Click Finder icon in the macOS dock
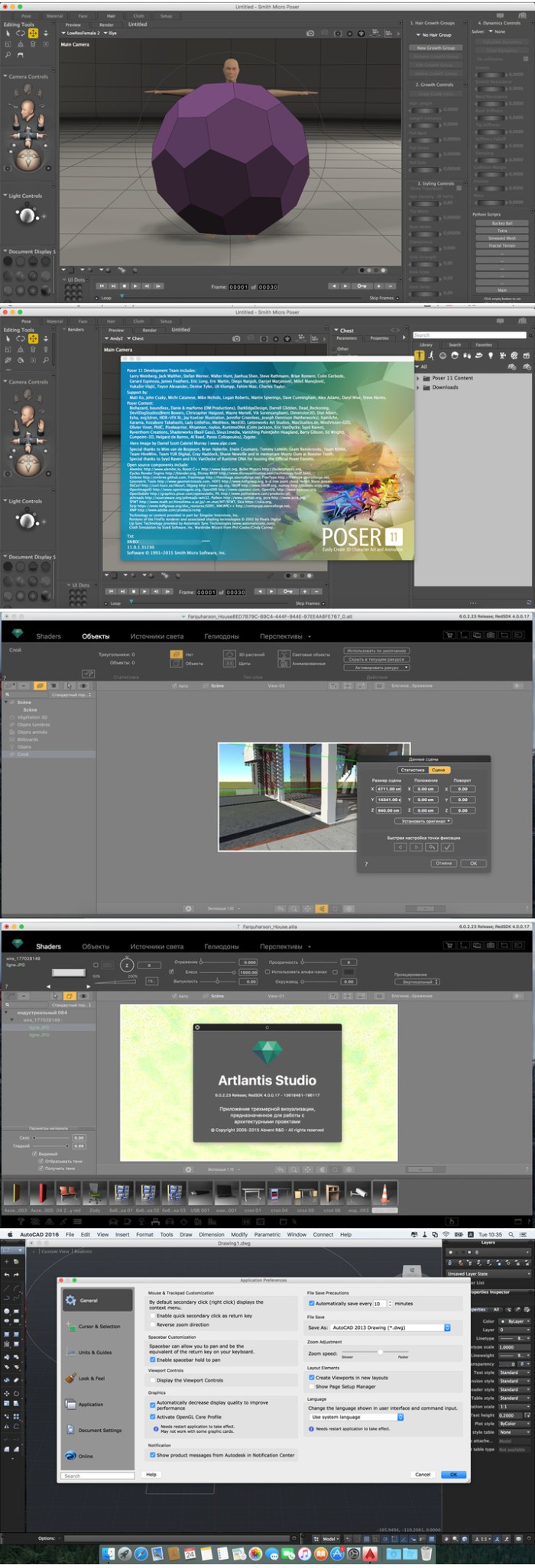Image resolution: width=535 pixels, height=1568 pixels. (x=109, y=1553)
